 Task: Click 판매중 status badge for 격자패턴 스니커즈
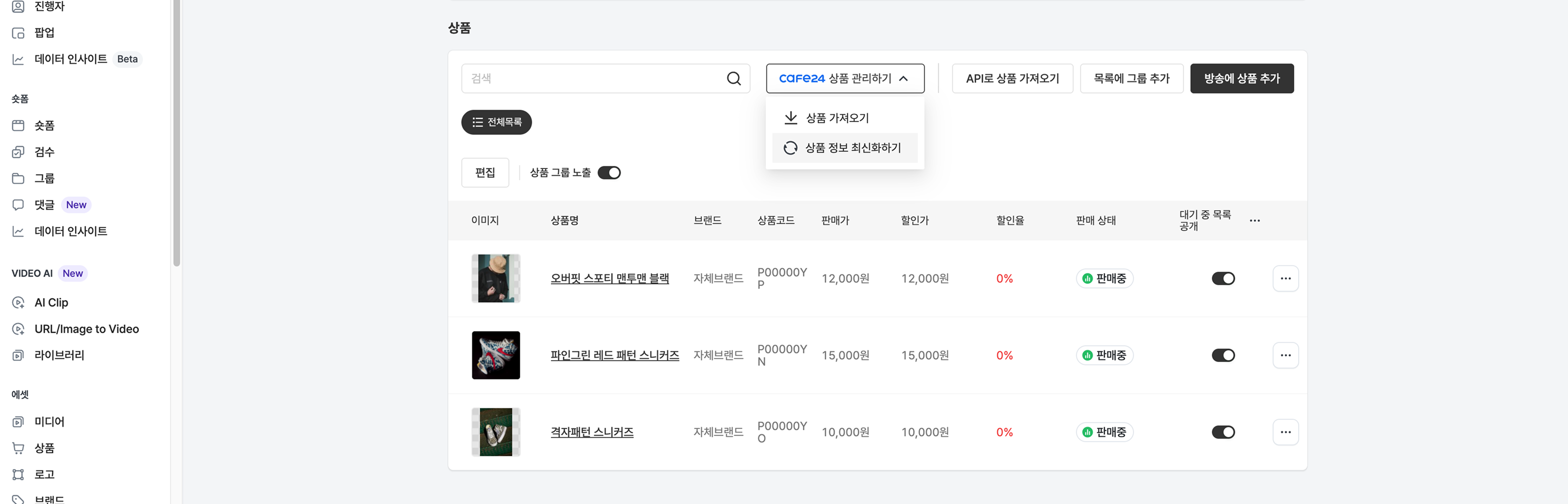pos(1104,432)
